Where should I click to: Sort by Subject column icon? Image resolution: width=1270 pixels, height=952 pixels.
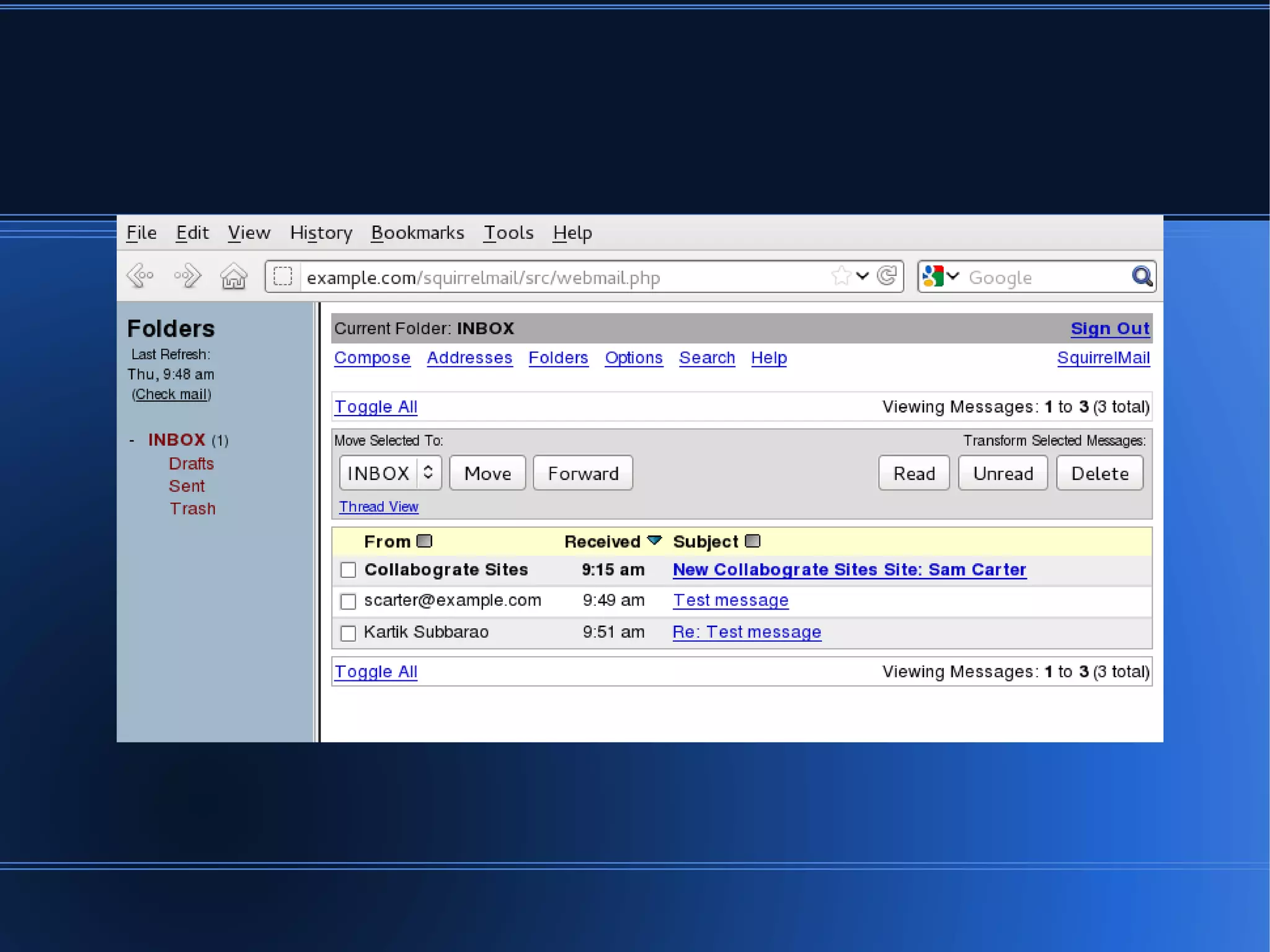753,541
